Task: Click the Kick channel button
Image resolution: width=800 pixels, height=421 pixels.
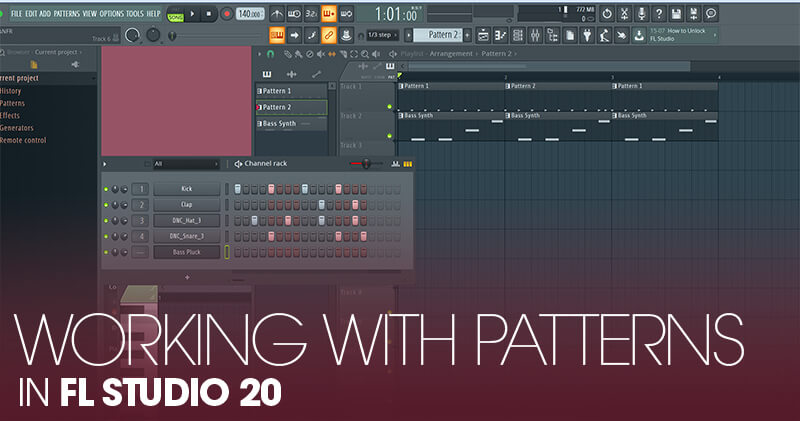Action: coord(187,189)
